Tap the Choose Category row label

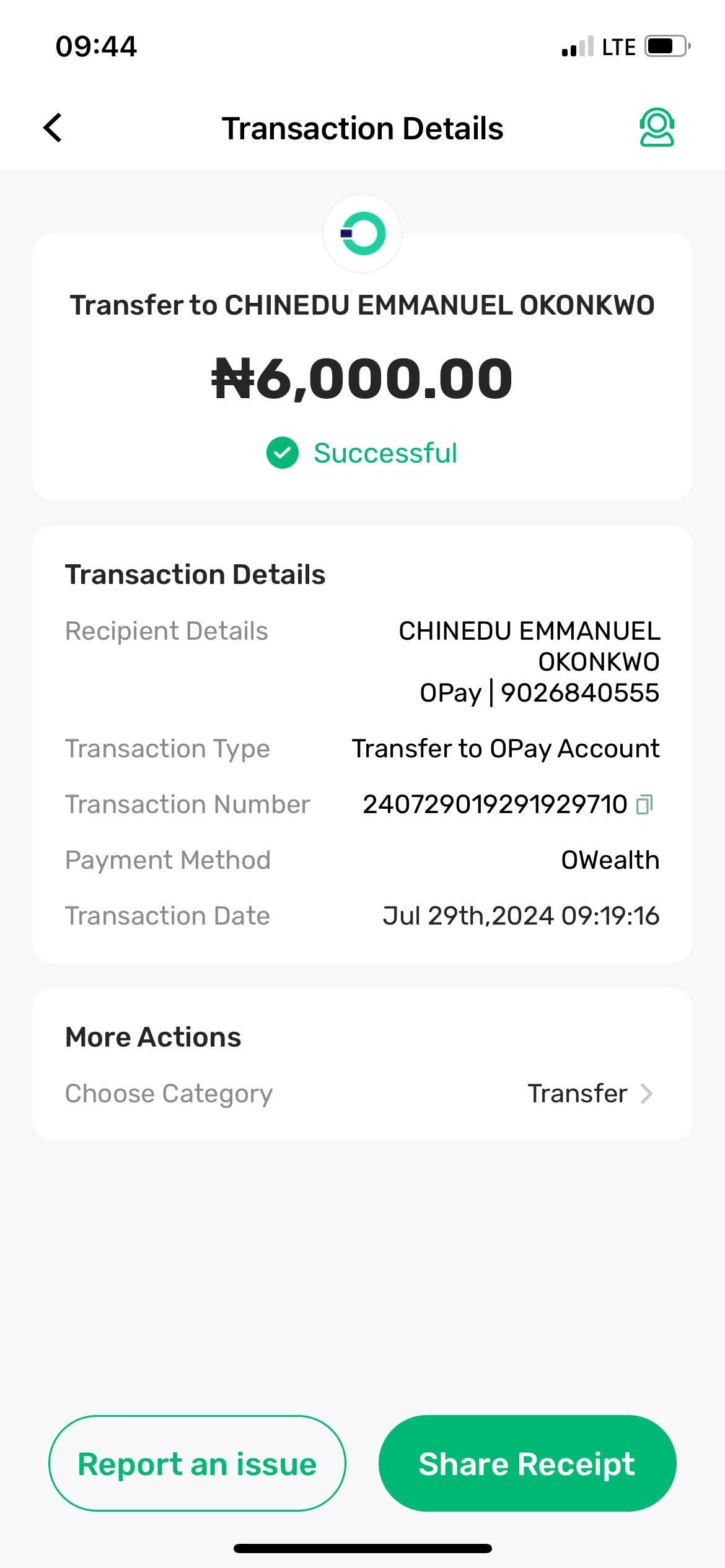(x=169, y=1094)
